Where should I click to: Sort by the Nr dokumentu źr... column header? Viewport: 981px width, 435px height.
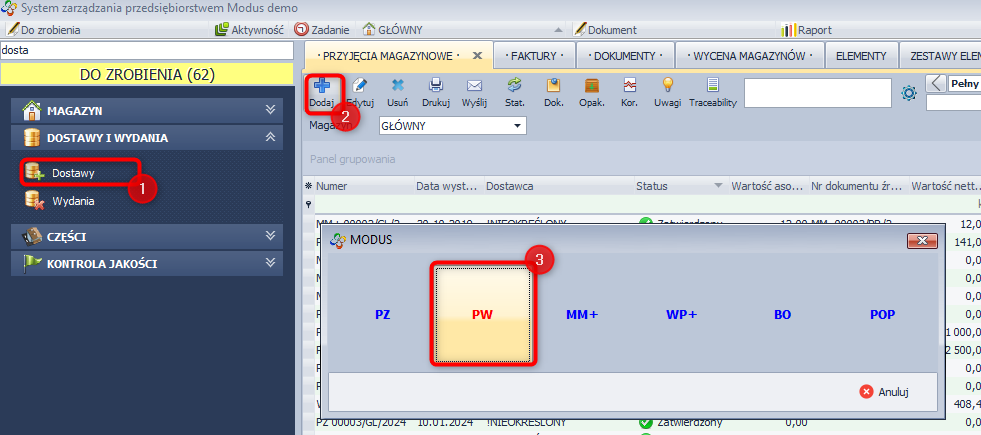858,186
